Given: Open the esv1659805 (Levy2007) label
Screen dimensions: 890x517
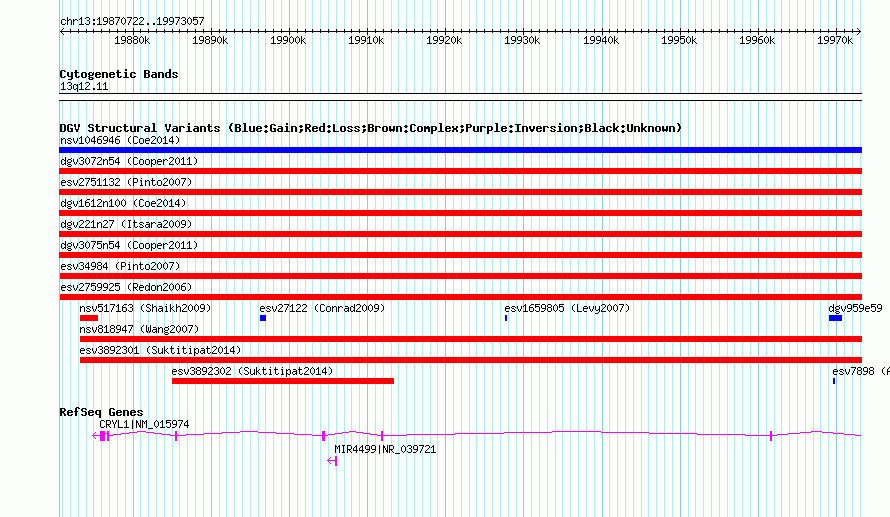Looking at the screenshot, I should coord(567,308).
